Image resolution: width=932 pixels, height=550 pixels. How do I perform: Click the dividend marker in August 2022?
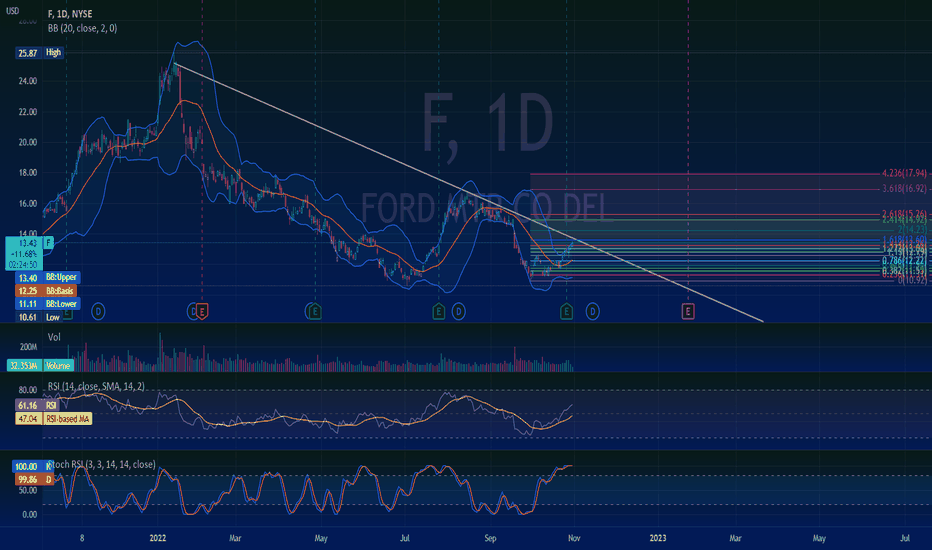(458, 311)
